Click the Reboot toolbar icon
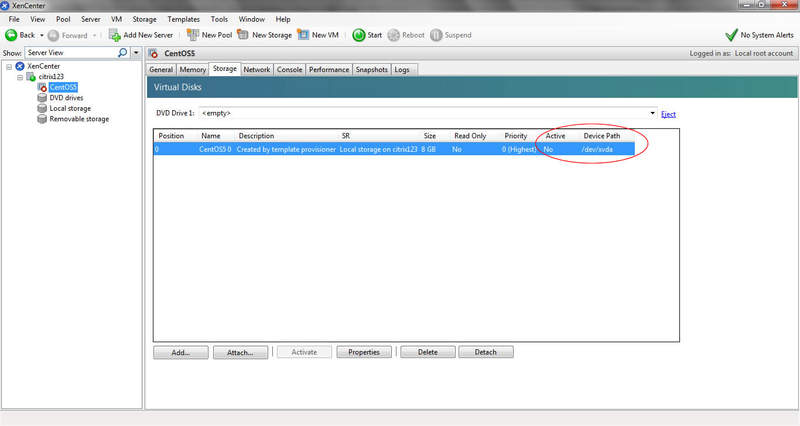Image resolution: width=800 pixels, height=426 pixels. (393, 35)
